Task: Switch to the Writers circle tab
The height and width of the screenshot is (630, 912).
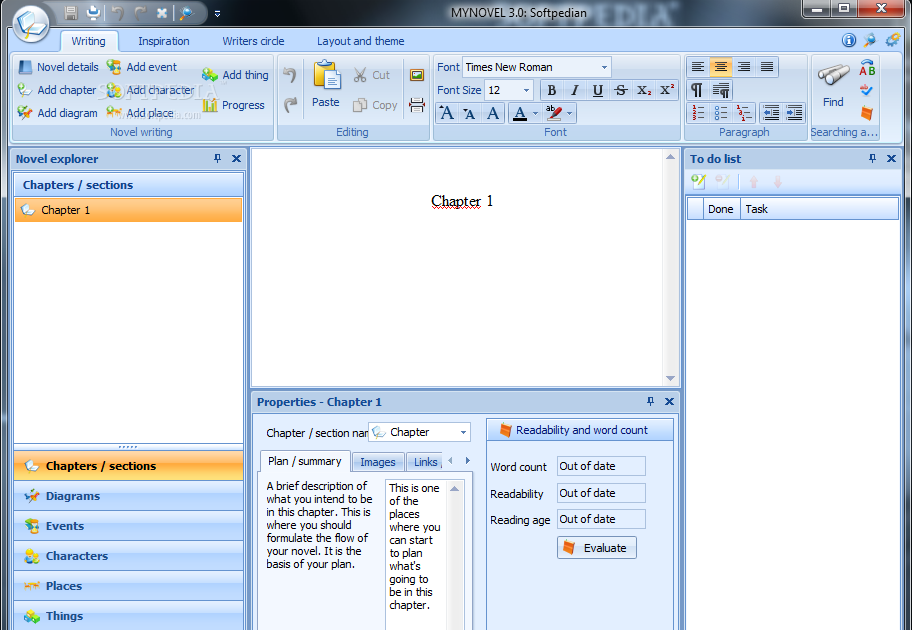Action: tap(253, 41)
